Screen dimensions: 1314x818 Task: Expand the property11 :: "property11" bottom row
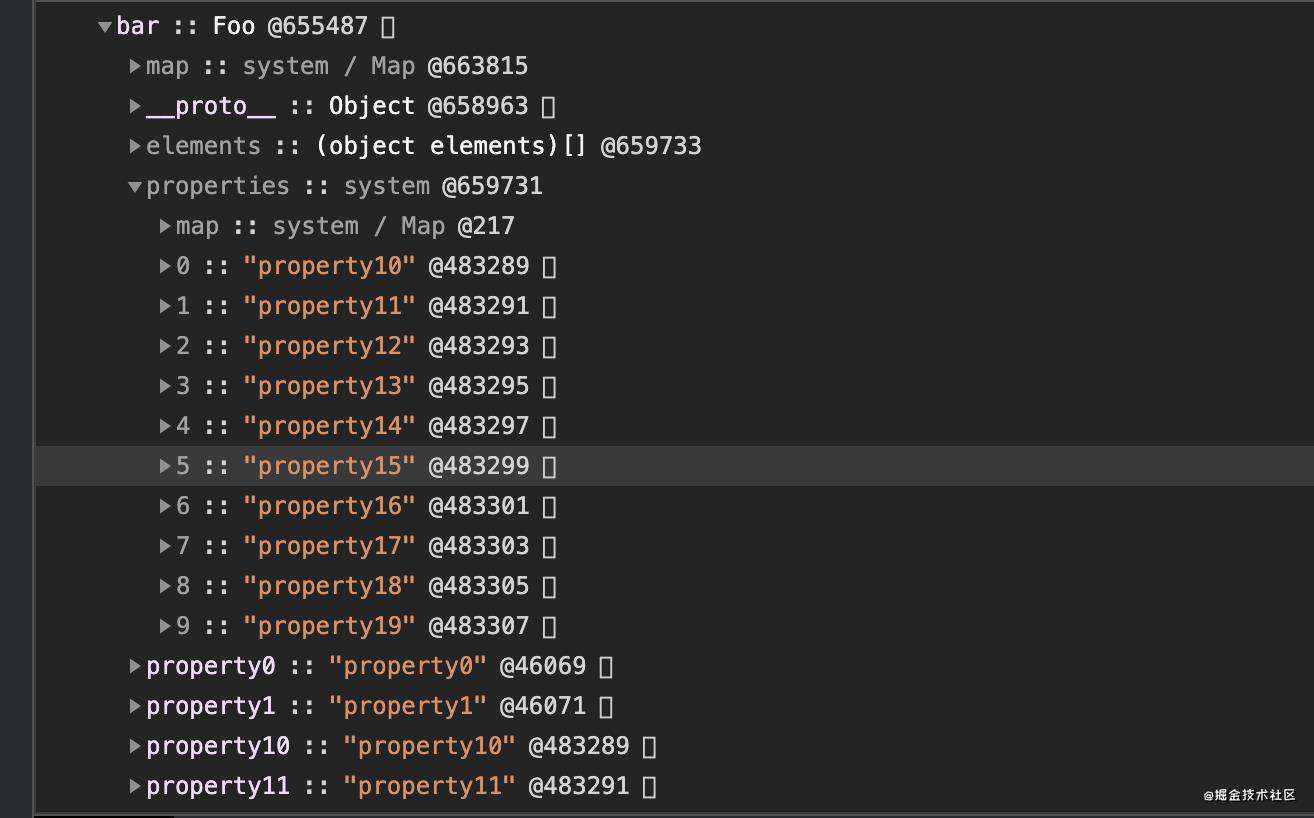coord(135,786)
